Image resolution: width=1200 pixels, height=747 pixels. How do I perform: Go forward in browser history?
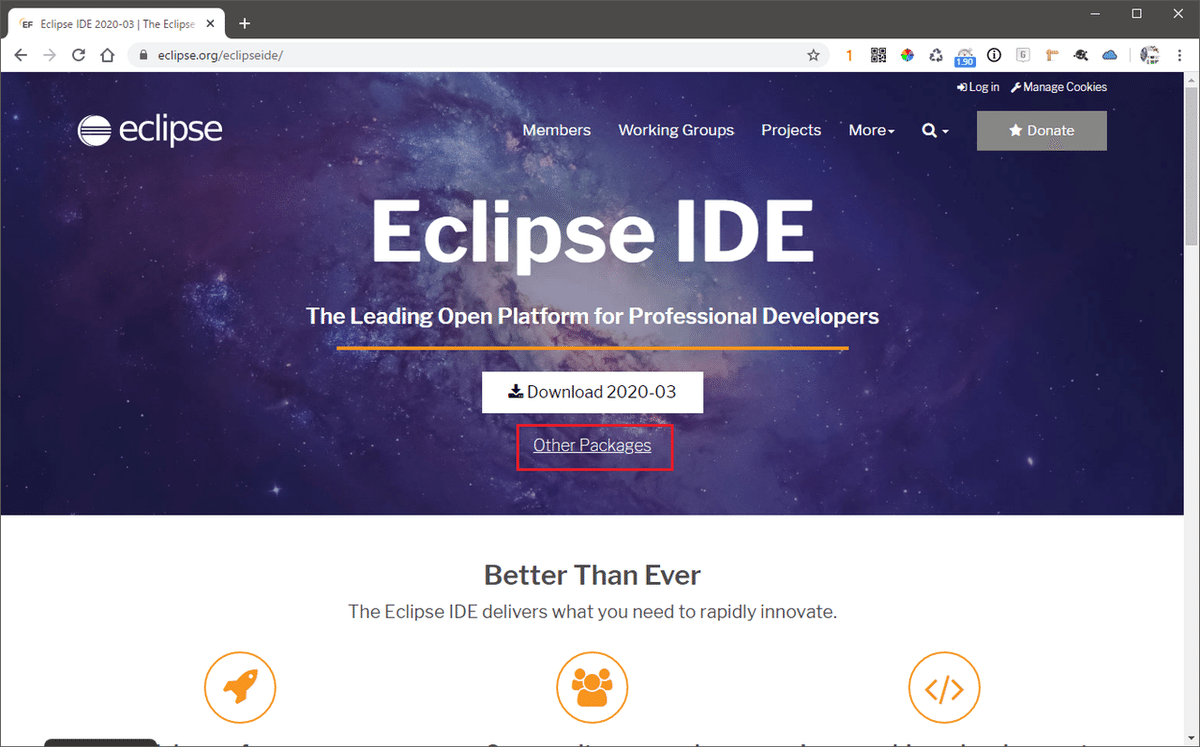coord(50,55)
